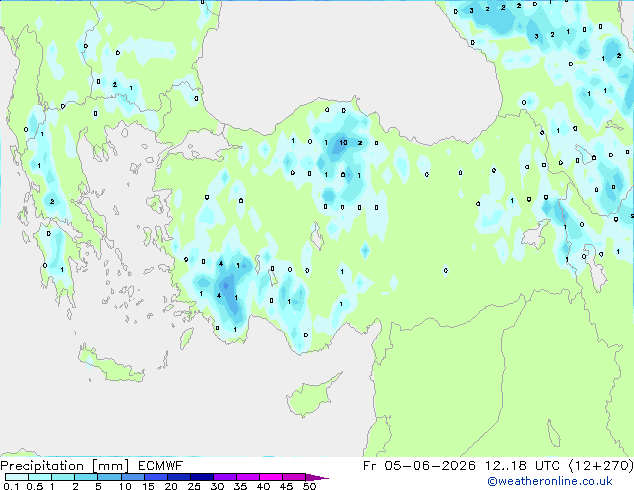Click the 0.1–0.5 mm legend color swatch
Screen dimensions: 634x490
click(x=17, y=477)
